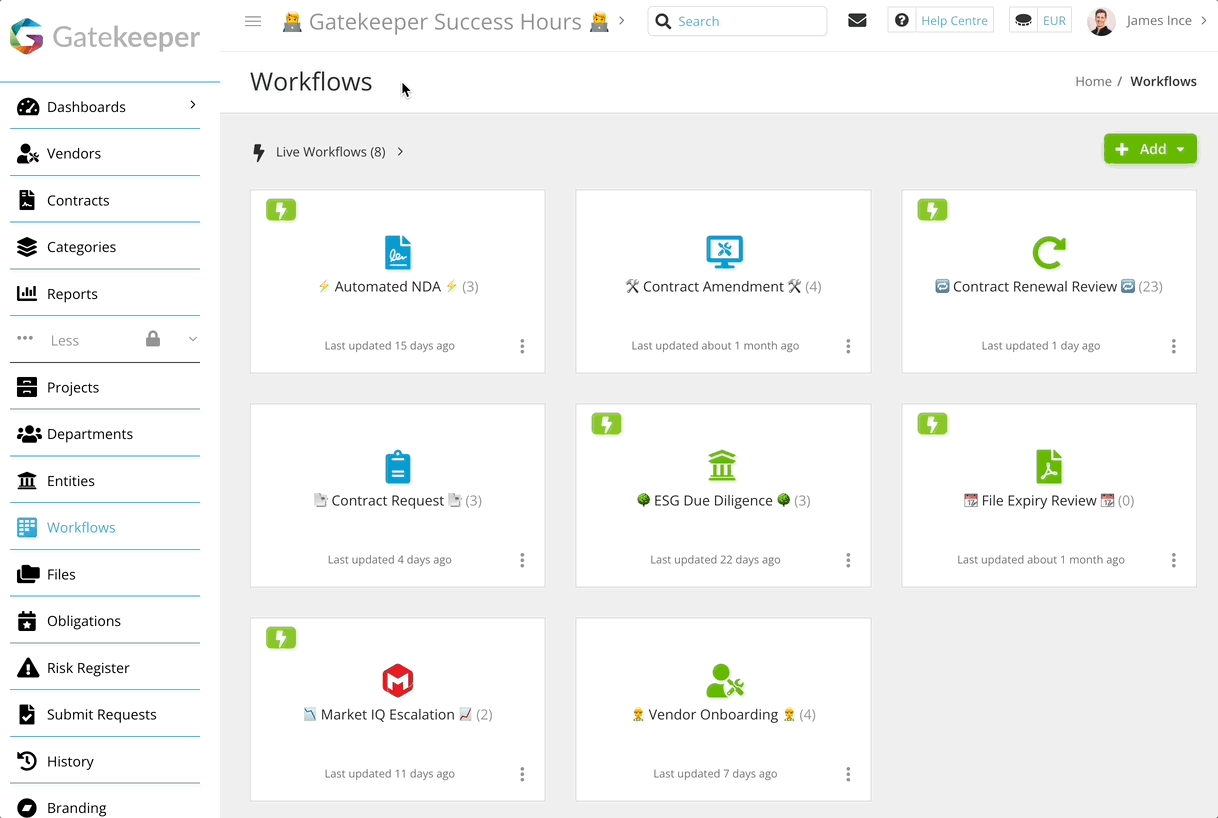
Task: Select Workflows in the sidebar menu
Action: coord(80,527)
